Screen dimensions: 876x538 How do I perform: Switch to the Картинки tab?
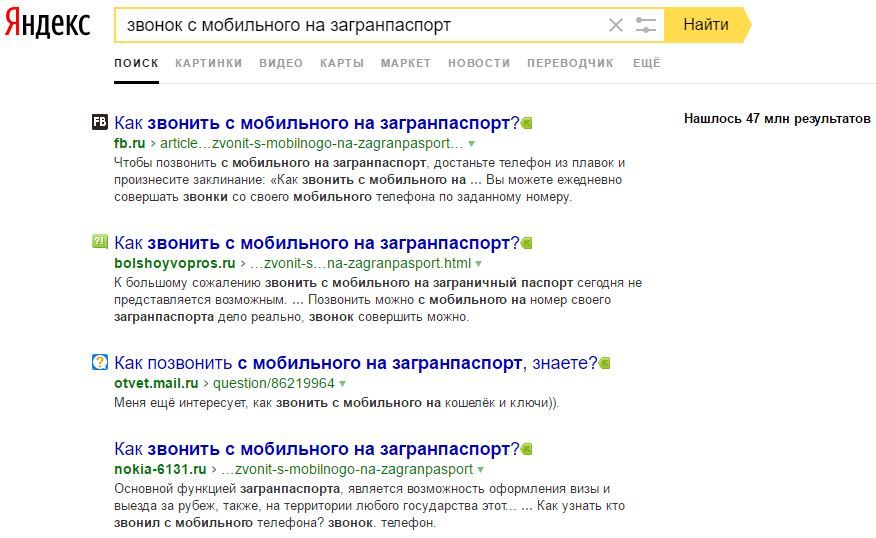pyautogui.click(x=208, y=63)
